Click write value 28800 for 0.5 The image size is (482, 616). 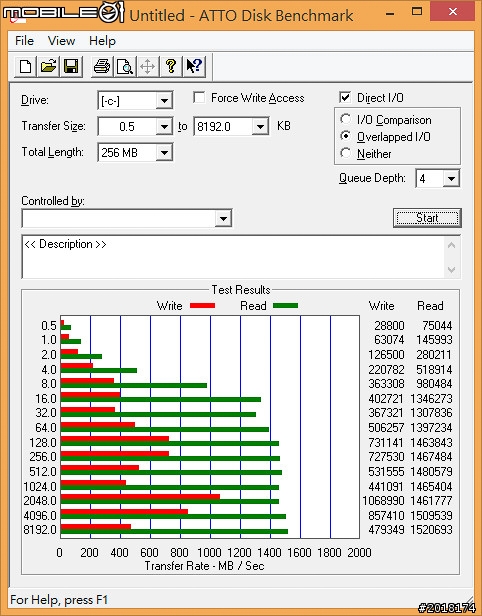tap(389, 326)
